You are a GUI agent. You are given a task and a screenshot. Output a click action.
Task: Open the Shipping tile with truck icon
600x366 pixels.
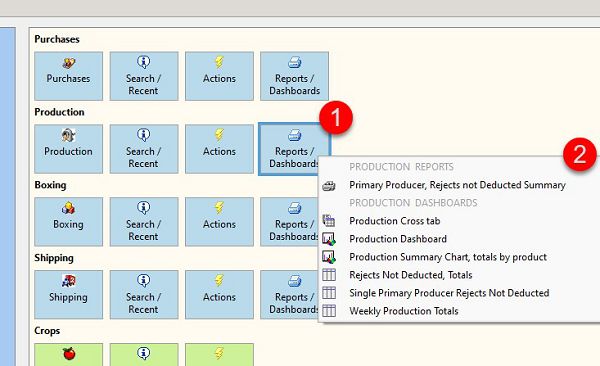pos(68,295)
